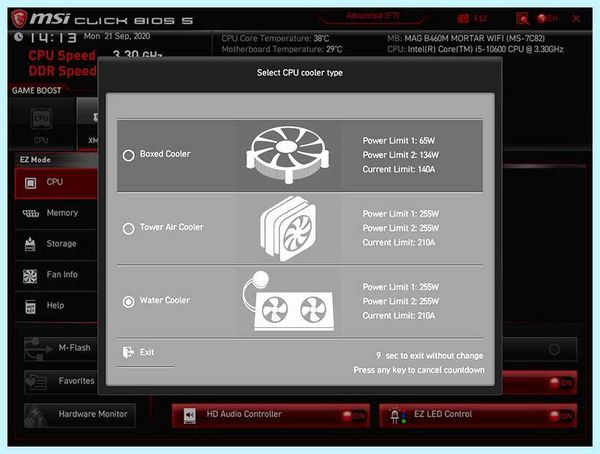Open the Memory section in sidebar
The width and height of the screenshot is (600, 454).
pyautogui.click(x=56, y=214)
